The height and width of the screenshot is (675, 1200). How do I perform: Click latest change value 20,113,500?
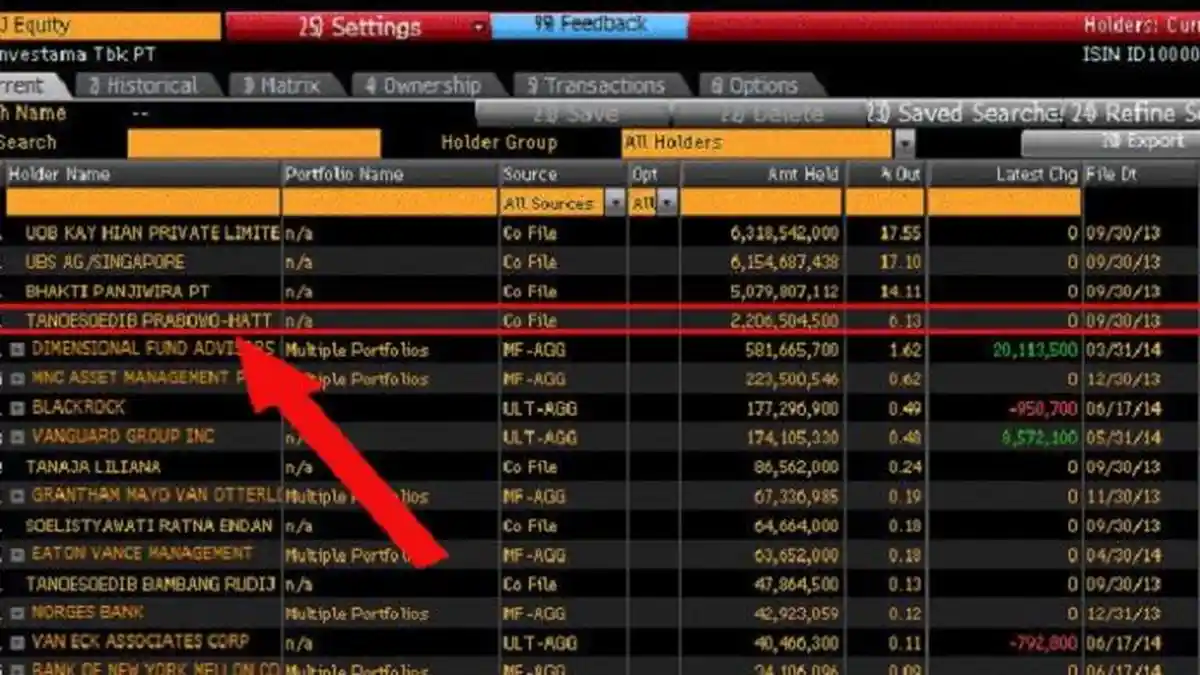tap(1035, 350)
